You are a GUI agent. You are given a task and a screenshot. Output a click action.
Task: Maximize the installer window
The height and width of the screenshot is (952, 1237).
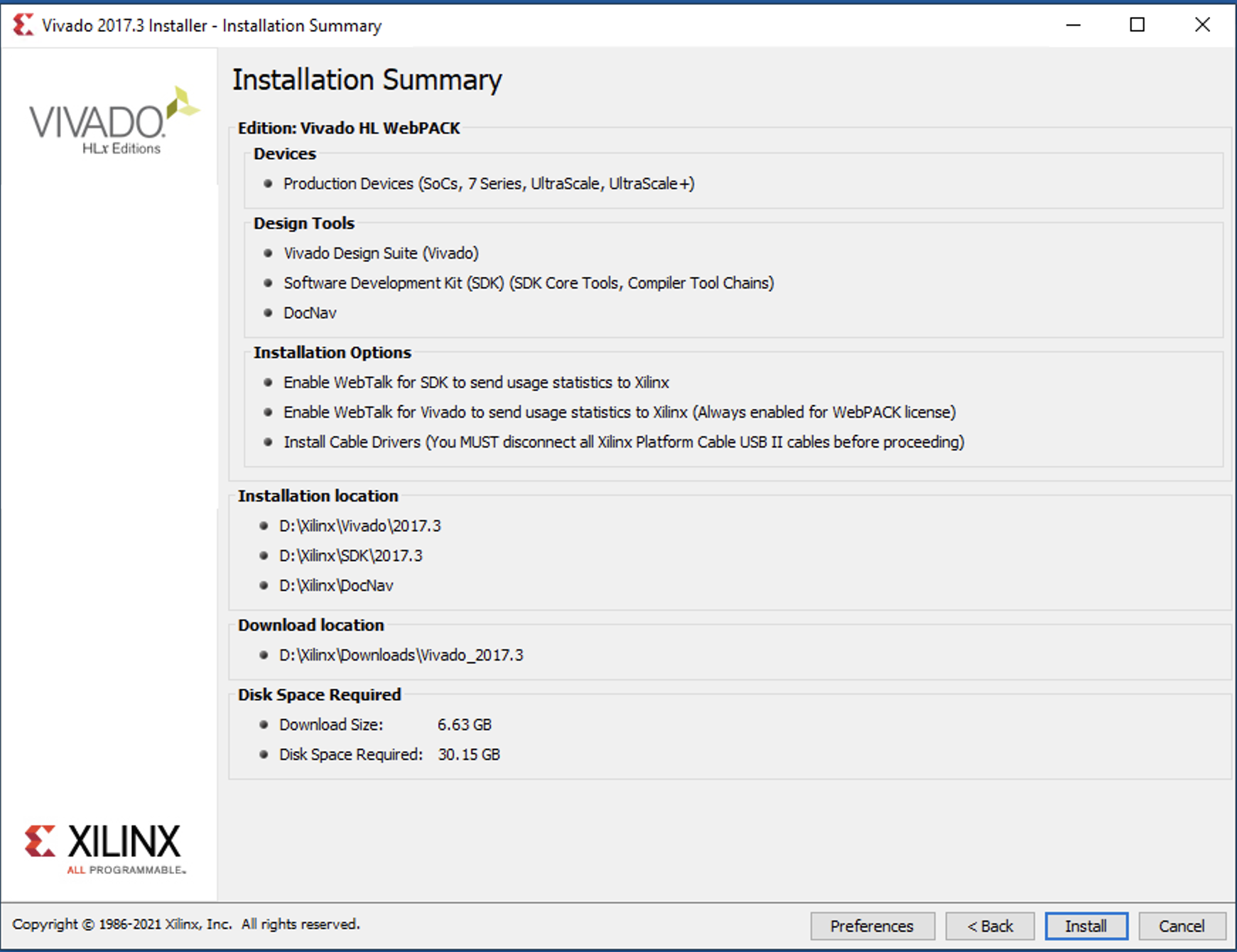pyautogui.click(x=1137, y=25)
